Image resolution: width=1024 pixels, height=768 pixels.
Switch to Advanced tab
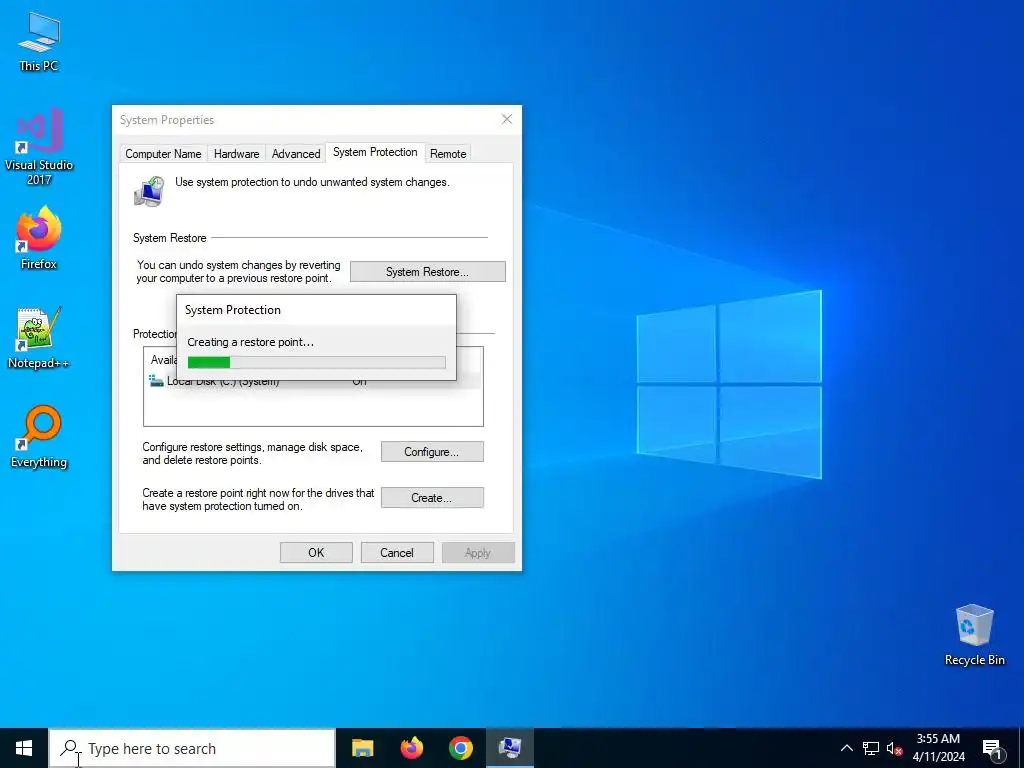coord(296,153)
